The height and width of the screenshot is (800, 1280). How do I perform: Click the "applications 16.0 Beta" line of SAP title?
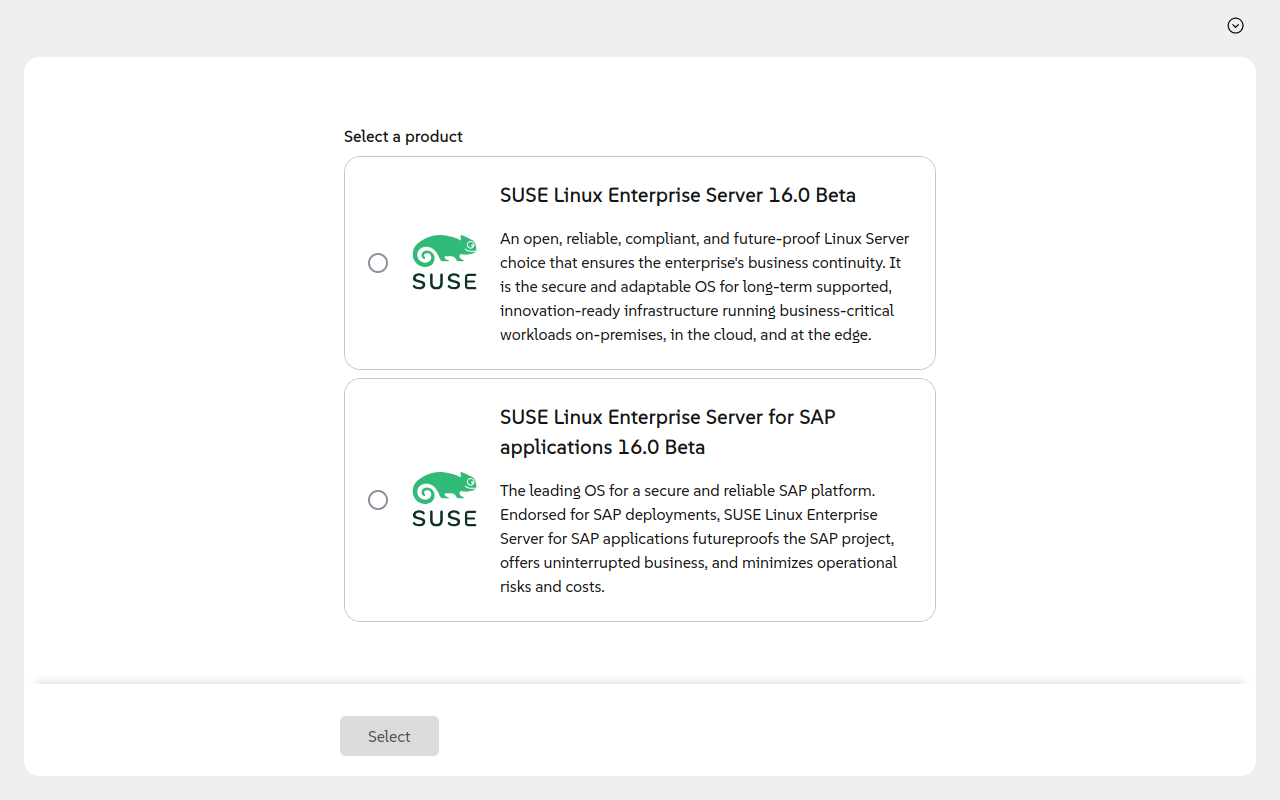pyautogui.click(x=602, y=447)
